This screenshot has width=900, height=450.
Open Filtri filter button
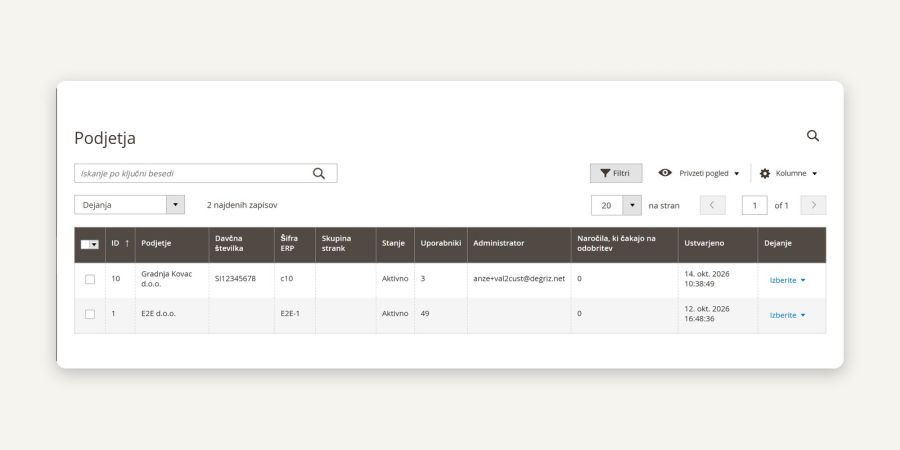coord(616,173)
